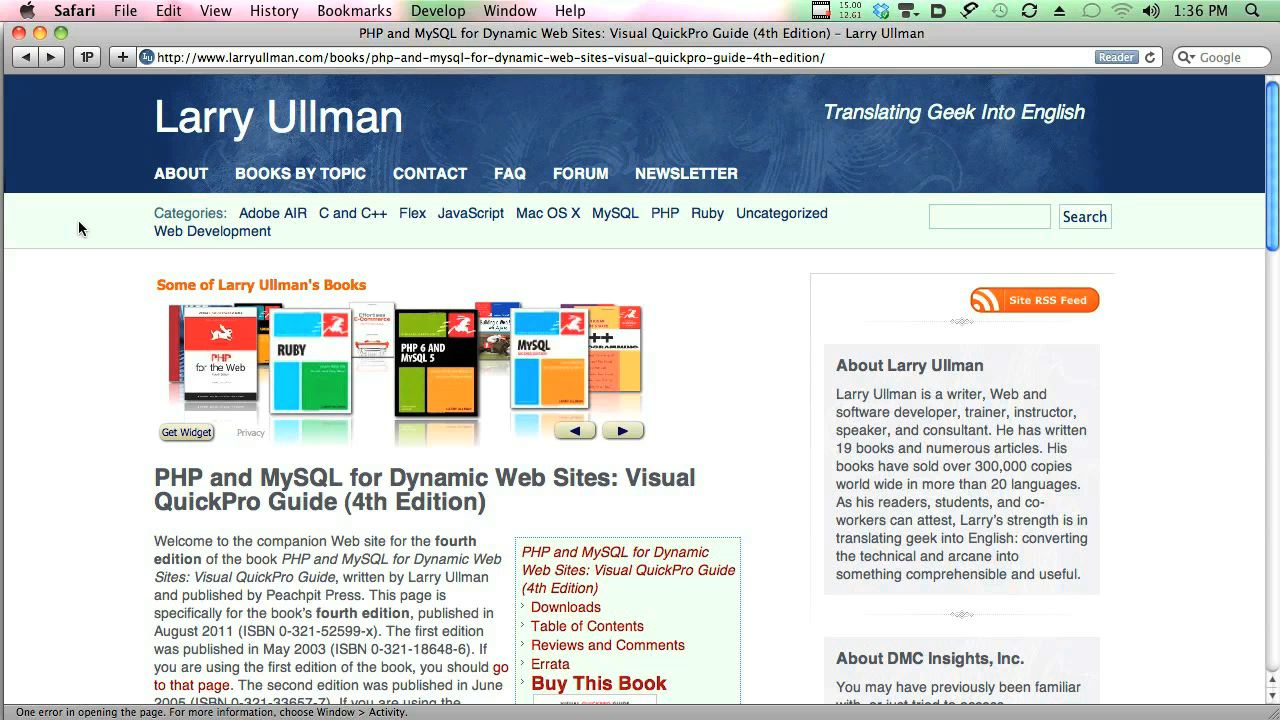Select the Ruby category
The image size is (1280, 720).
(x=707, y=213)
